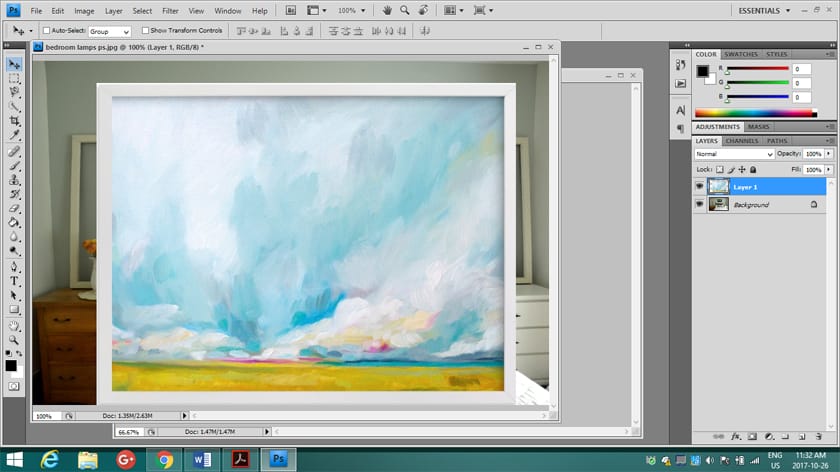Open the Paragraph panel icon
Viewport: 840px width, 472px height.
[x=680, y=129]
